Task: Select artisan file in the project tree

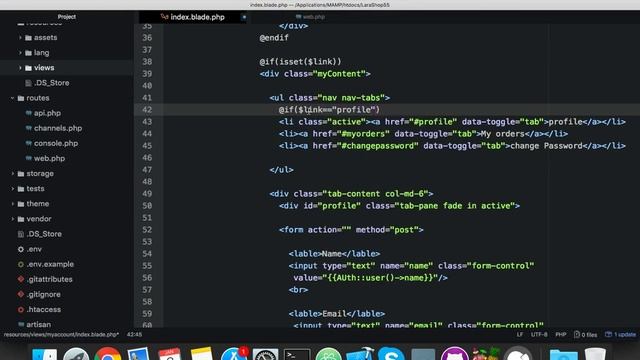Action: pyautogui.click(x=39, y=324)
